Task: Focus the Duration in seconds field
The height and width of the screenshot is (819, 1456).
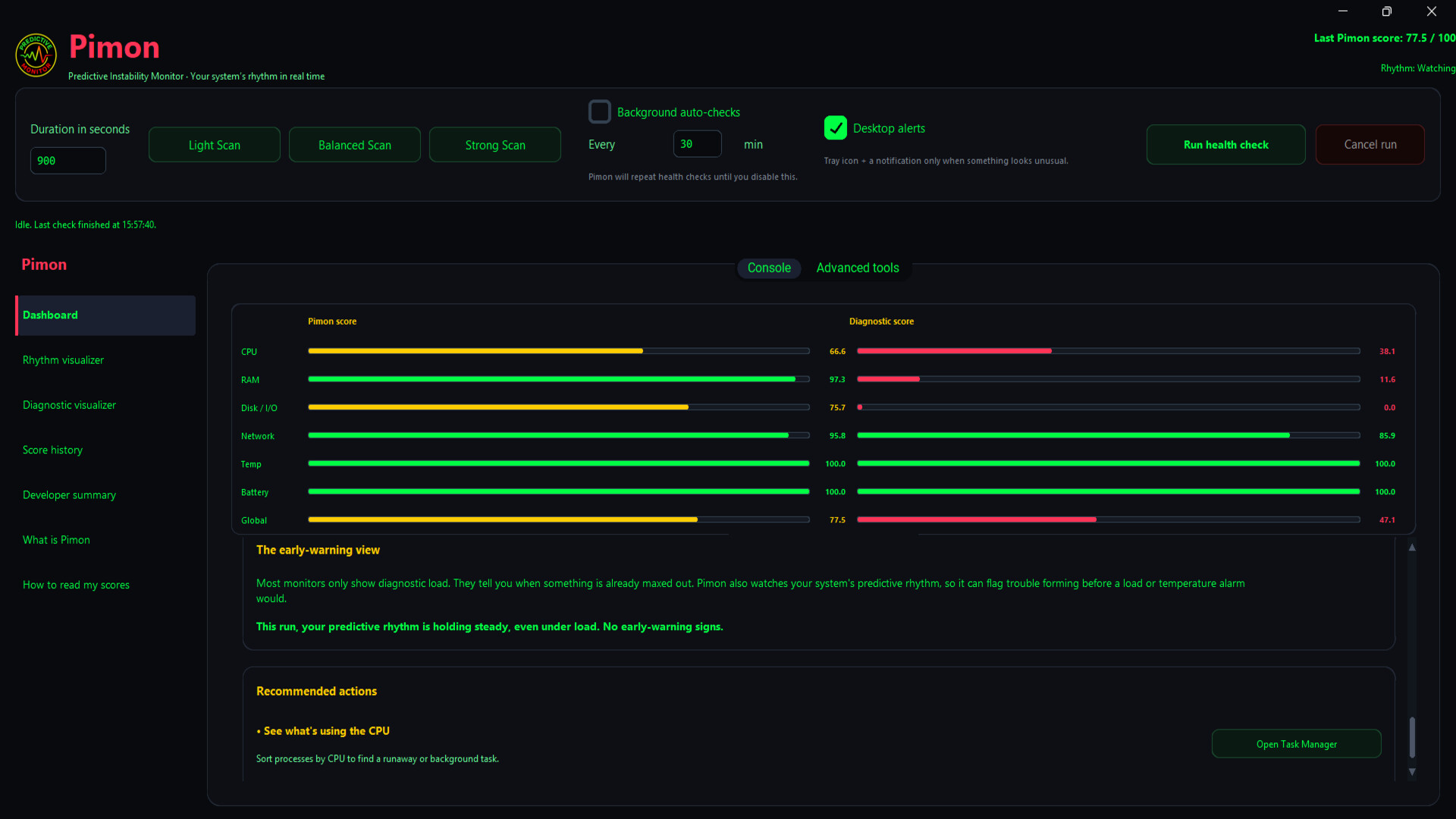Action: (68, 161)
